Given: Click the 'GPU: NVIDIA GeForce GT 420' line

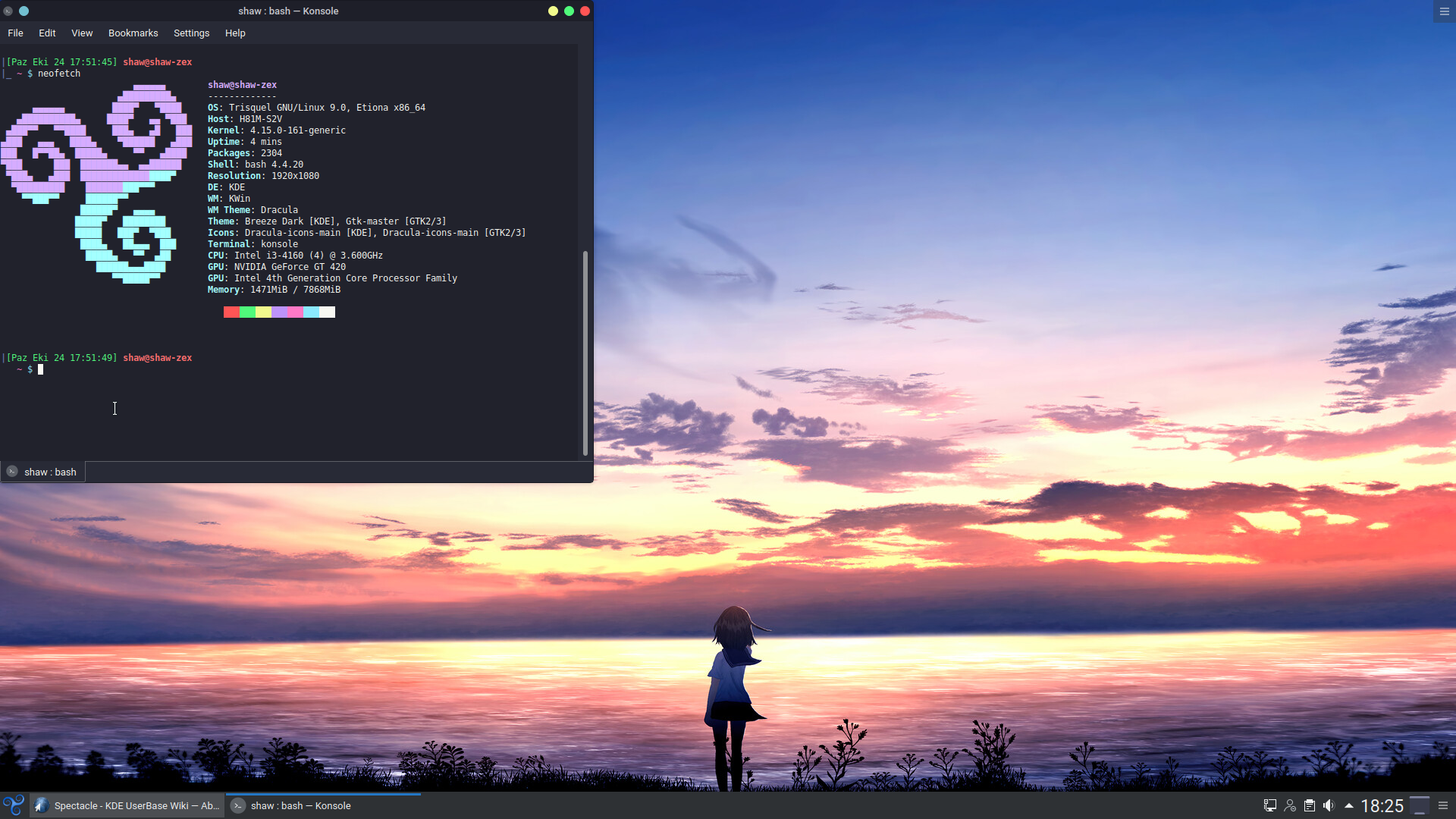Looking at the screenshot, I should tap(277, 267).
